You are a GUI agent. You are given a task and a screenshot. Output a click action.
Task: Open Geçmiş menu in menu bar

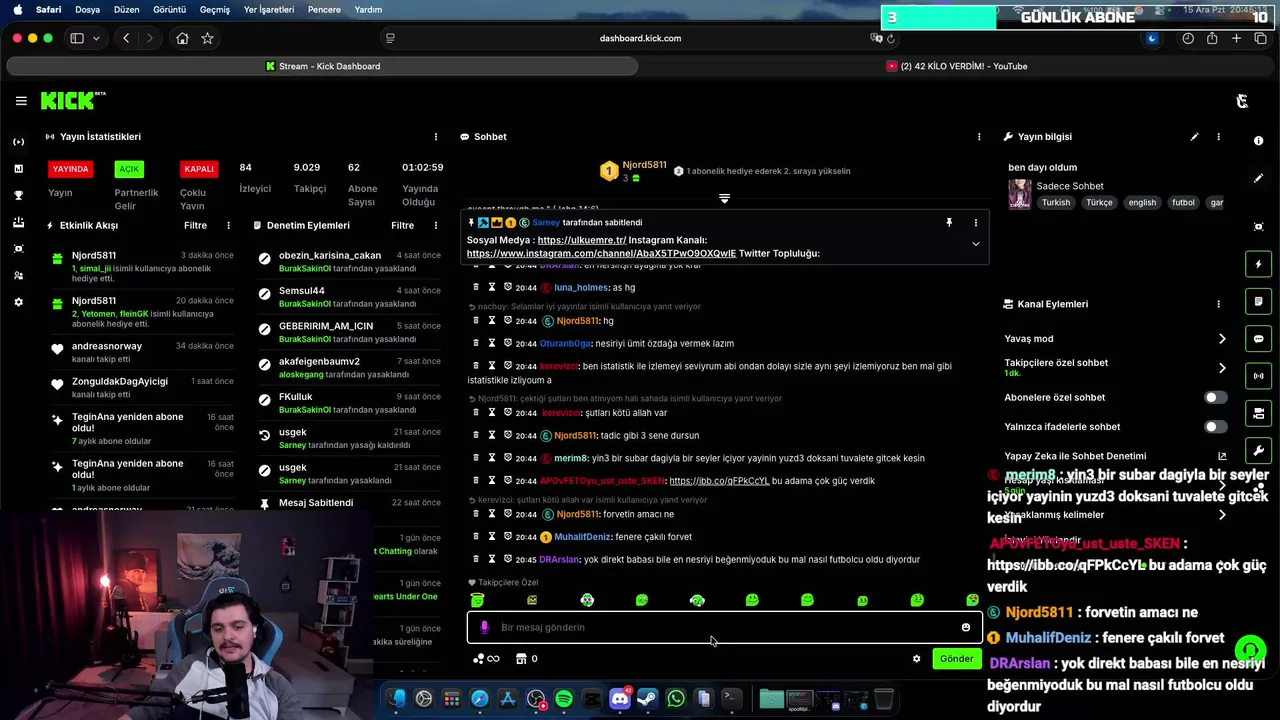click(215, 9)
